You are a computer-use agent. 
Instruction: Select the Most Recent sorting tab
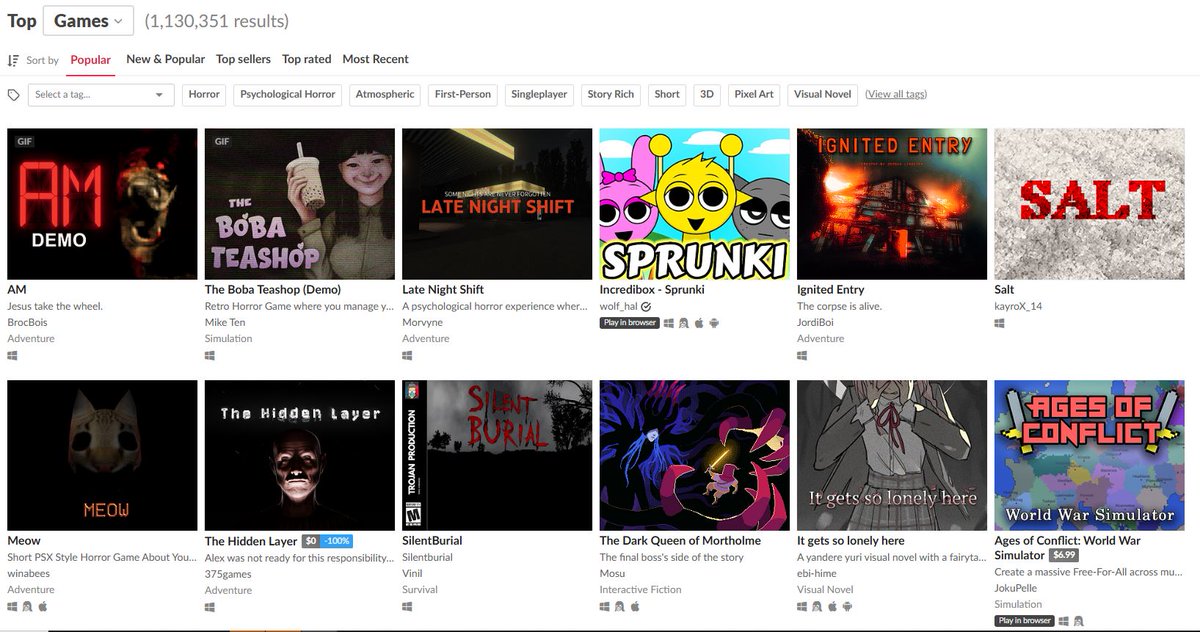tap(375, 58)
